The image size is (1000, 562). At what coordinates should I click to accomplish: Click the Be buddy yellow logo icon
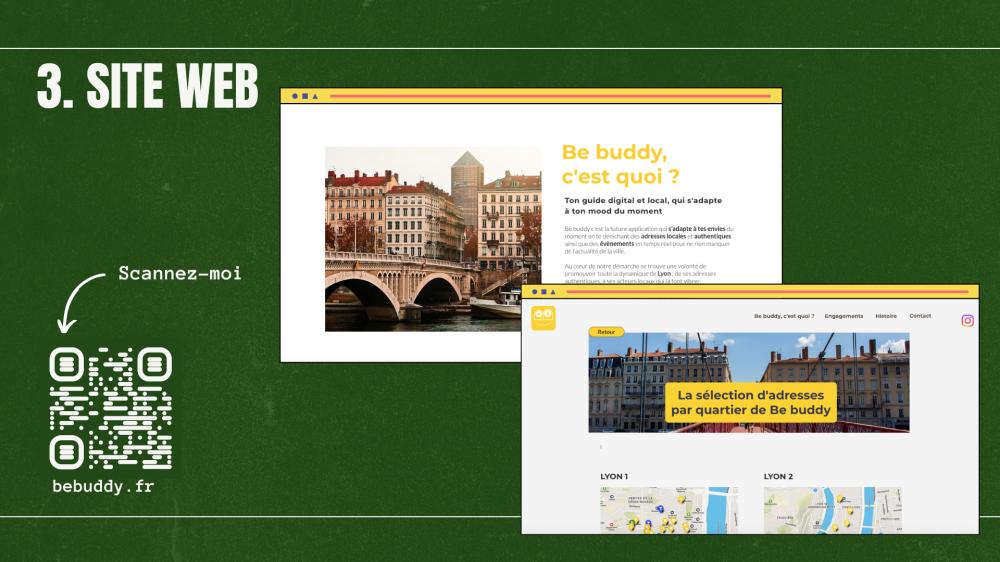[543, 318]
